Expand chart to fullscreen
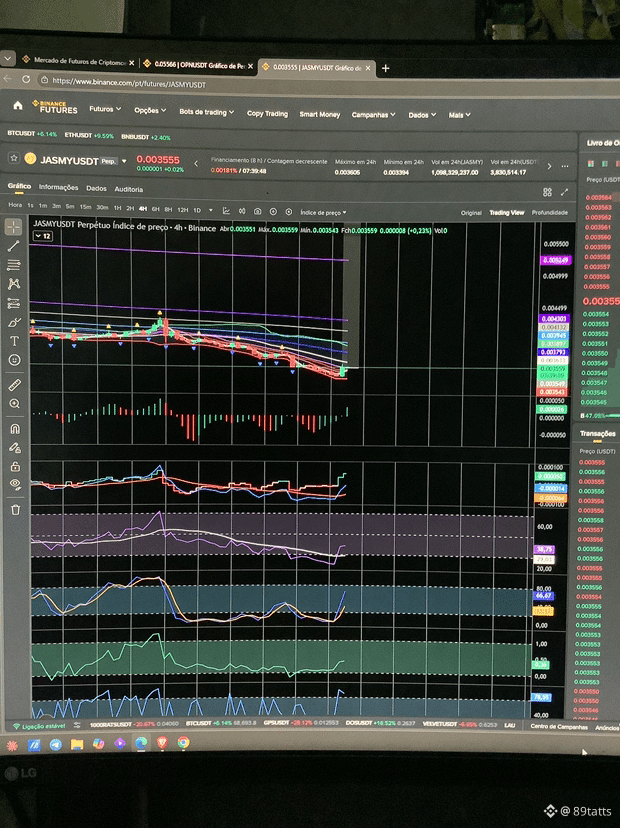 [x=564, y=192]
